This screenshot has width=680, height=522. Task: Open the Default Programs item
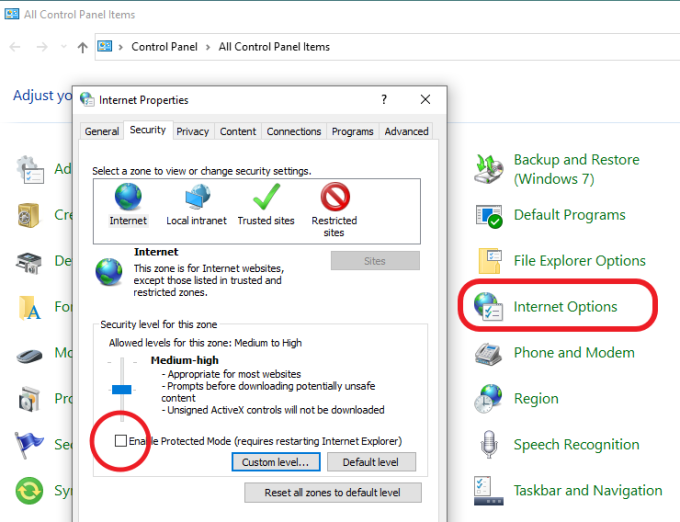pos(569,215)
